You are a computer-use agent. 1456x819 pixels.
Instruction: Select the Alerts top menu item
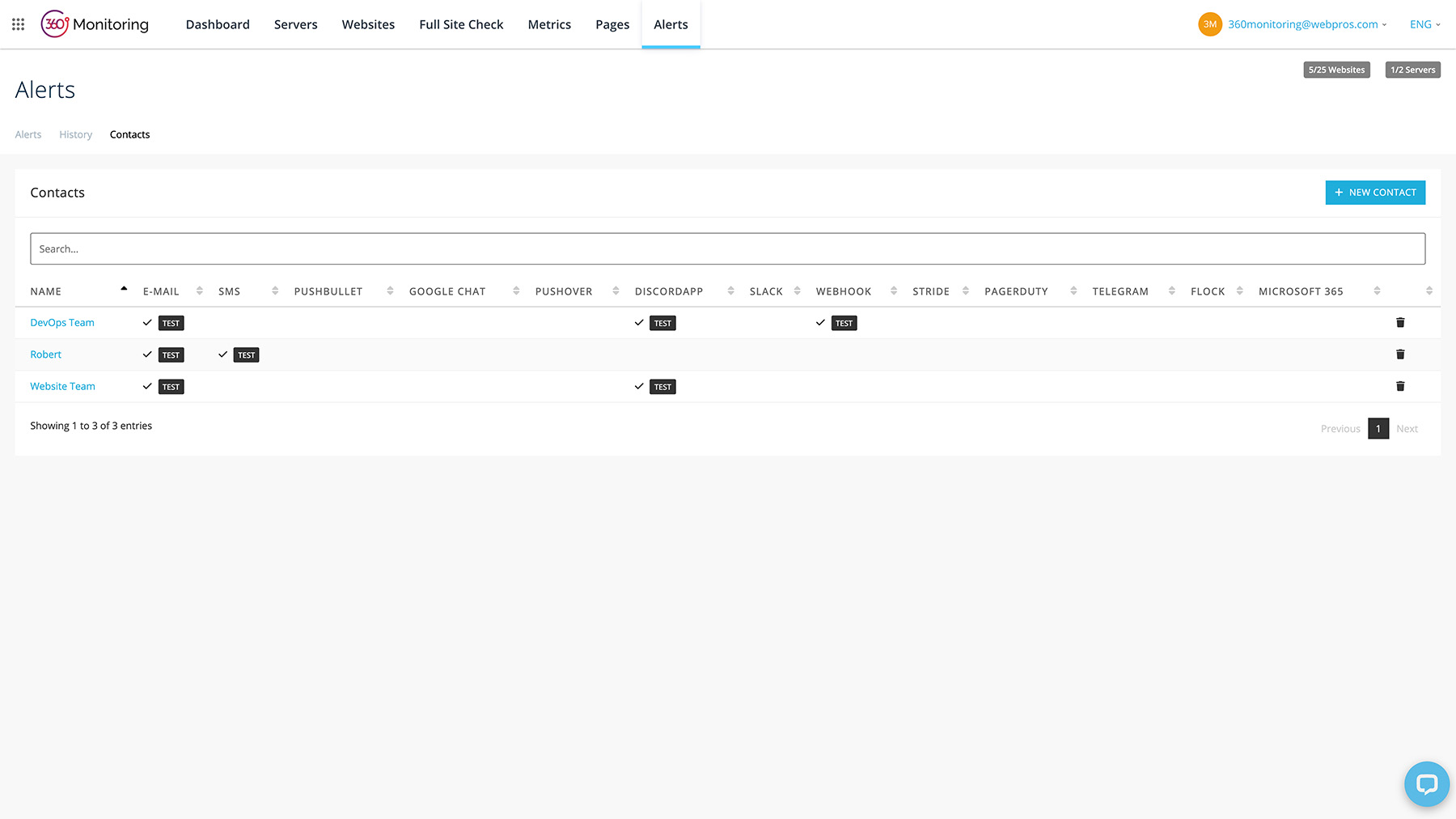pyautogui.click(x=671, y=24)
